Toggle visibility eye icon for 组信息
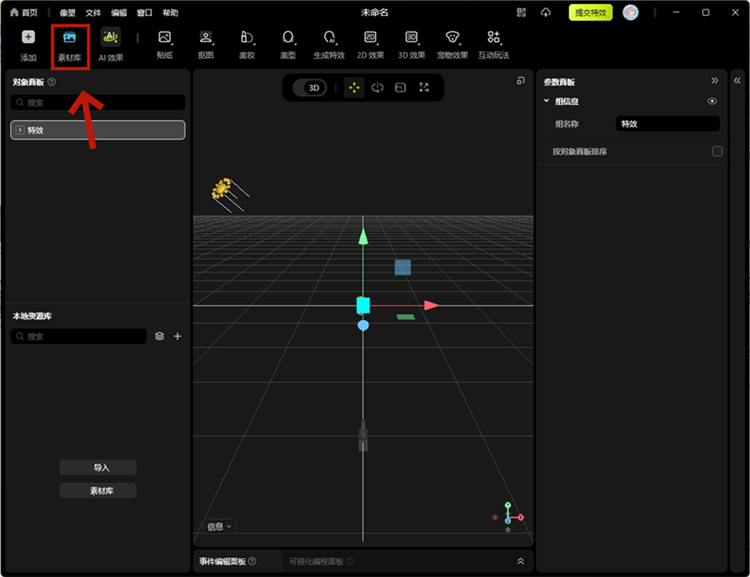 point(712,102)
